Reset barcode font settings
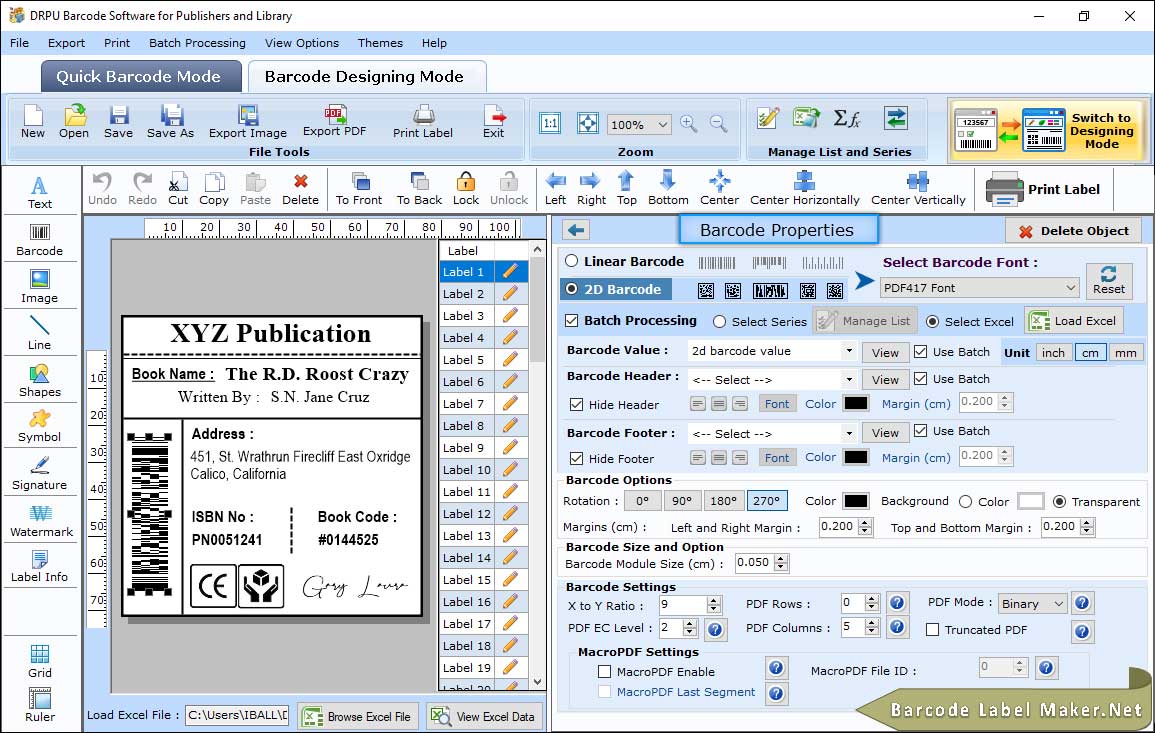 click(x=1109, y=281)
